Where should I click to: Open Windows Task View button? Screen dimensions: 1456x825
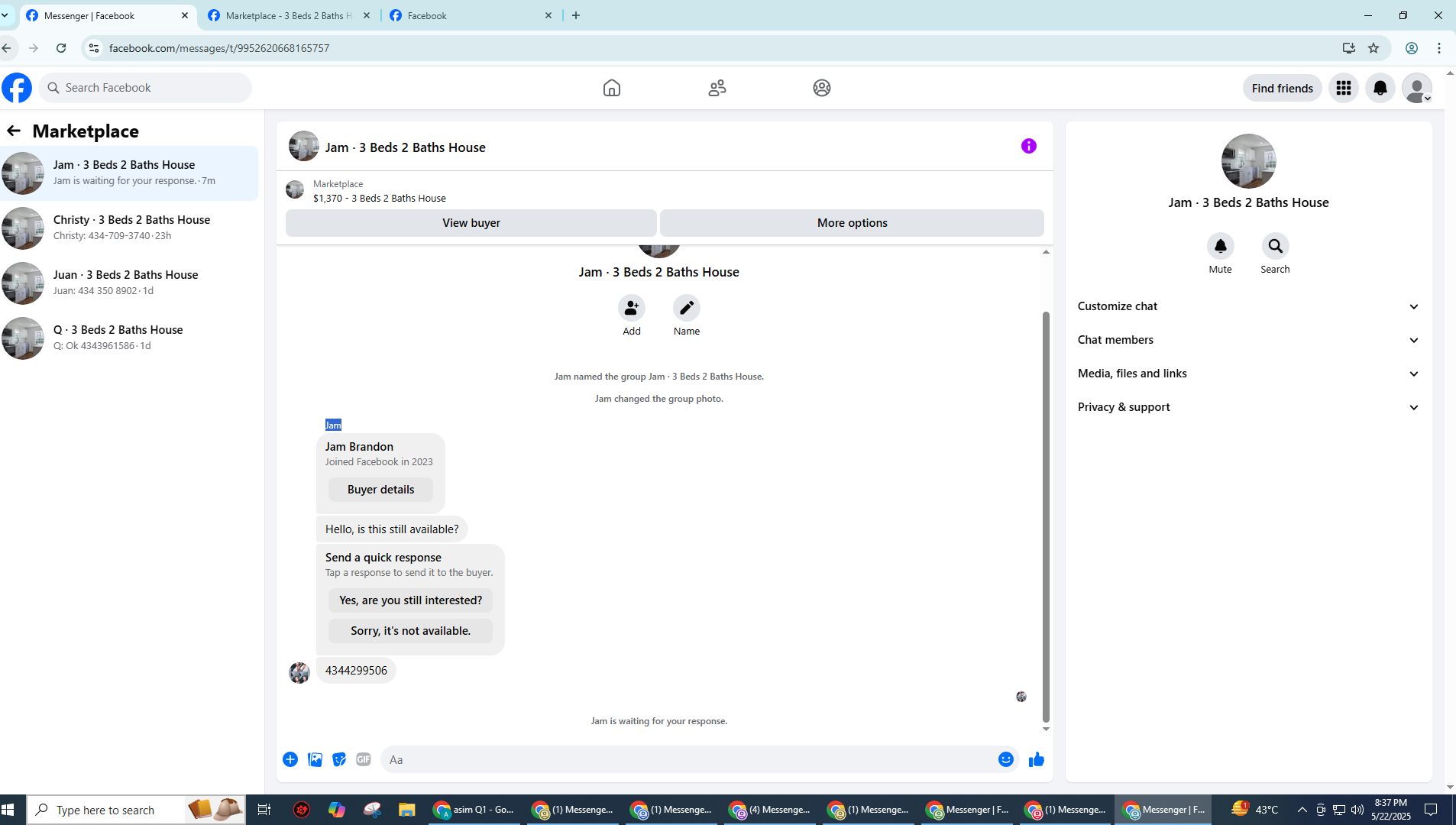pos(264,810)
